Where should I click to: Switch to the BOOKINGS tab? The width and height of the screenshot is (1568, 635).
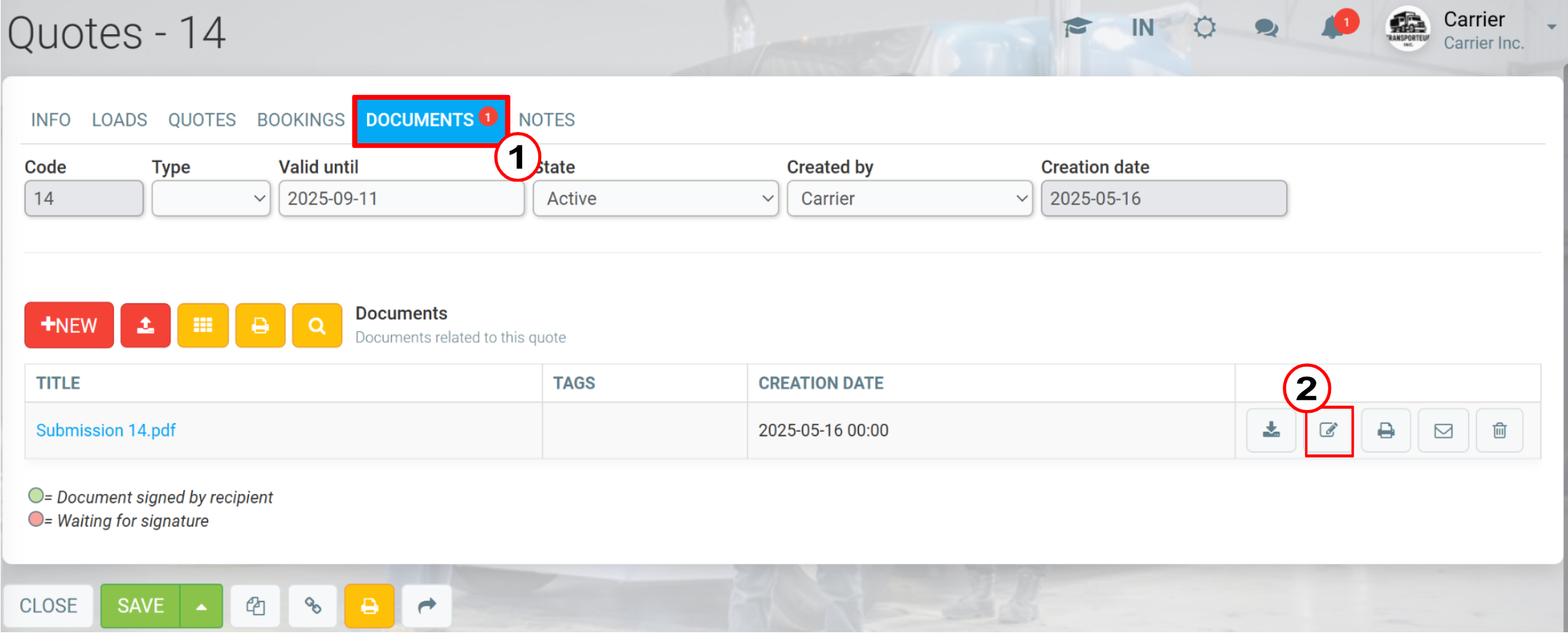click(301, 120)
